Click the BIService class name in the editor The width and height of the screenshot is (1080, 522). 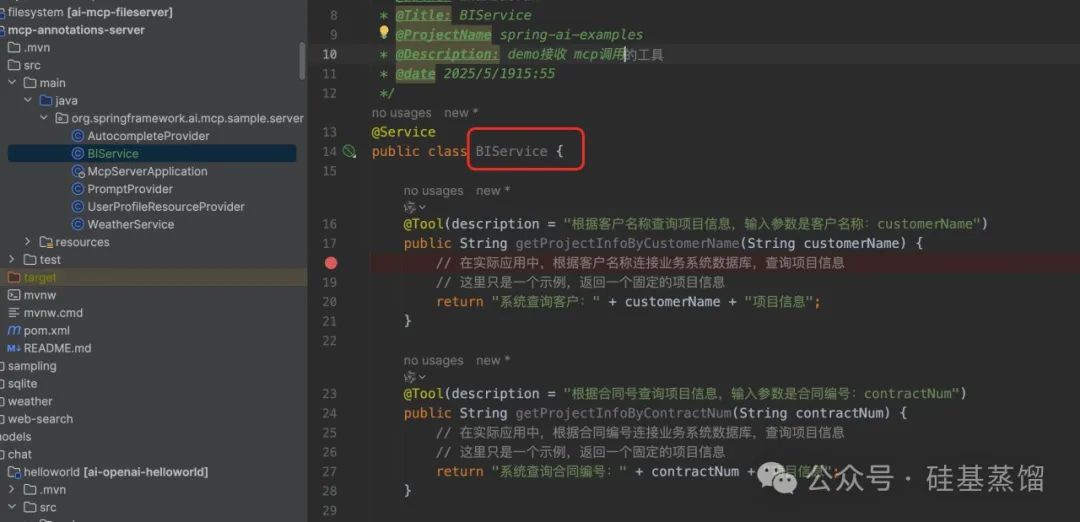tap(512, 151)
